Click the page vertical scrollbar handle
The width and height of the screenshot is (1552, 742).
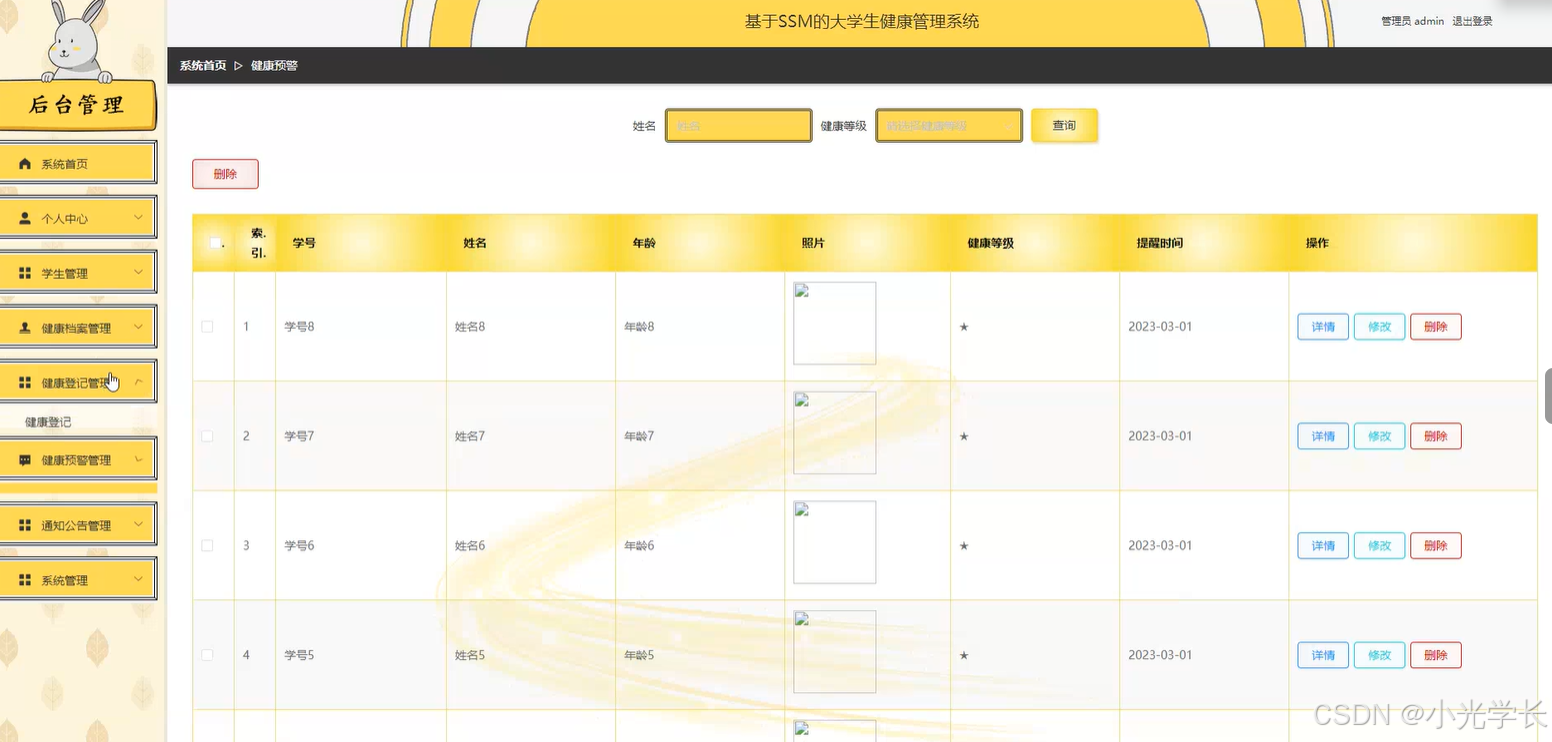tap(1548, 396)
